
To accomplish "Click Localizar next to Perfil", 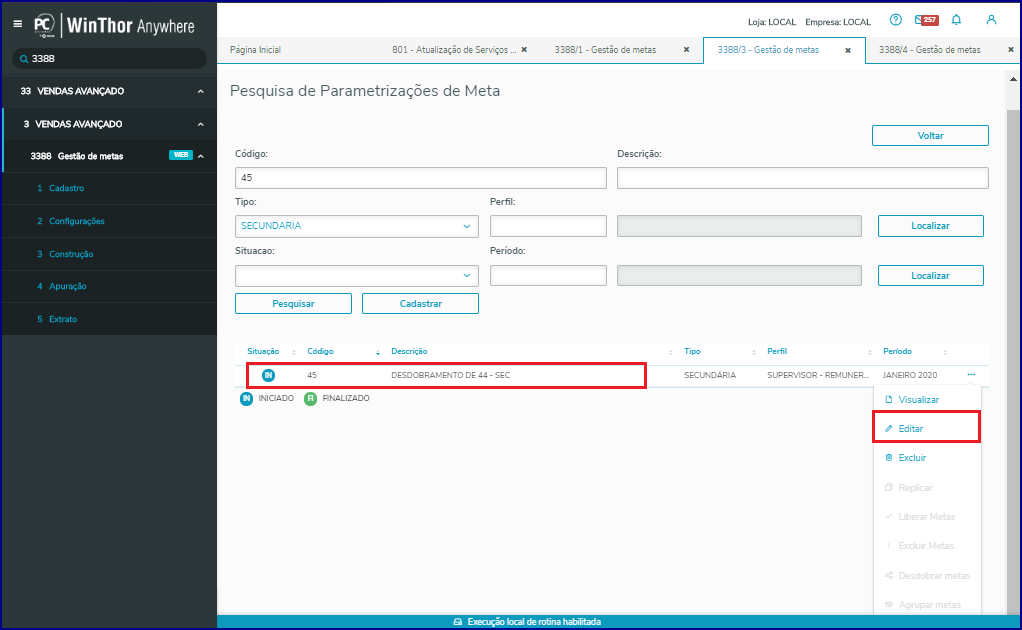I will pyautogui.click(x=930, y=226).
